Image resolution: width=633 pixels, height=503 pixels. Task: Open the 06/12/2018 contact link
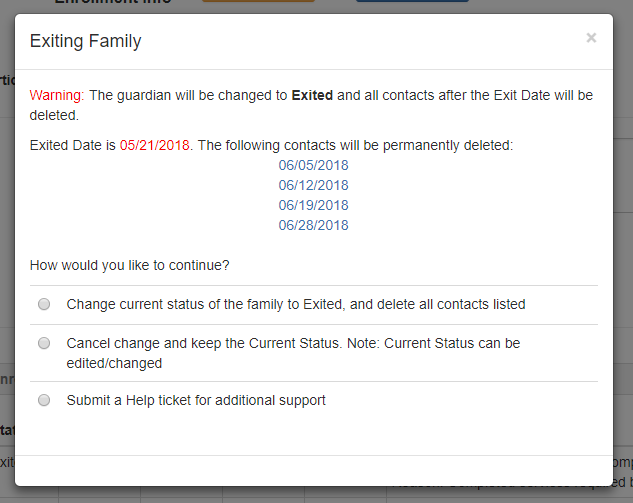click(x=313, y=185)
